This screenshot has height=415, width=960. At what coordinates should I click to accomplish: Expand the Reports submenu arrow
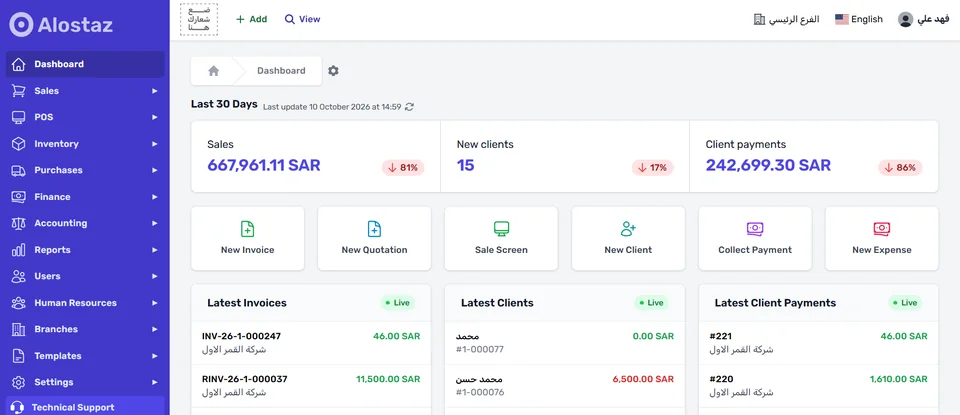tap(154, 250)
